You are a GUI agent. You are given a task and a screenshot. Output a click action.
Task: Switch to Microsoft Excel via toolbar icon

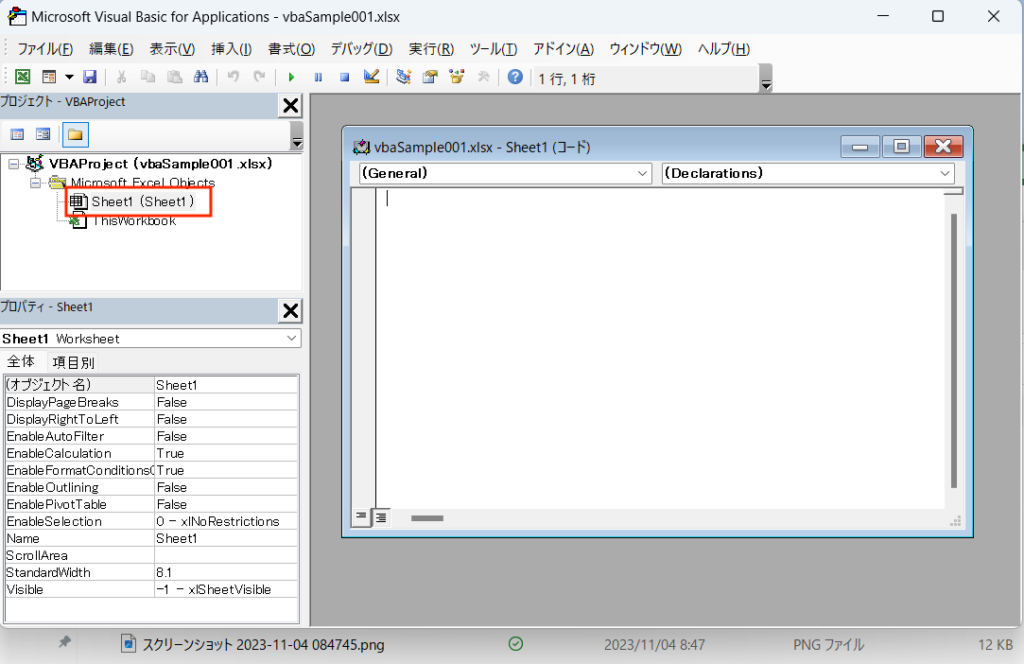[x=23, y=77]
